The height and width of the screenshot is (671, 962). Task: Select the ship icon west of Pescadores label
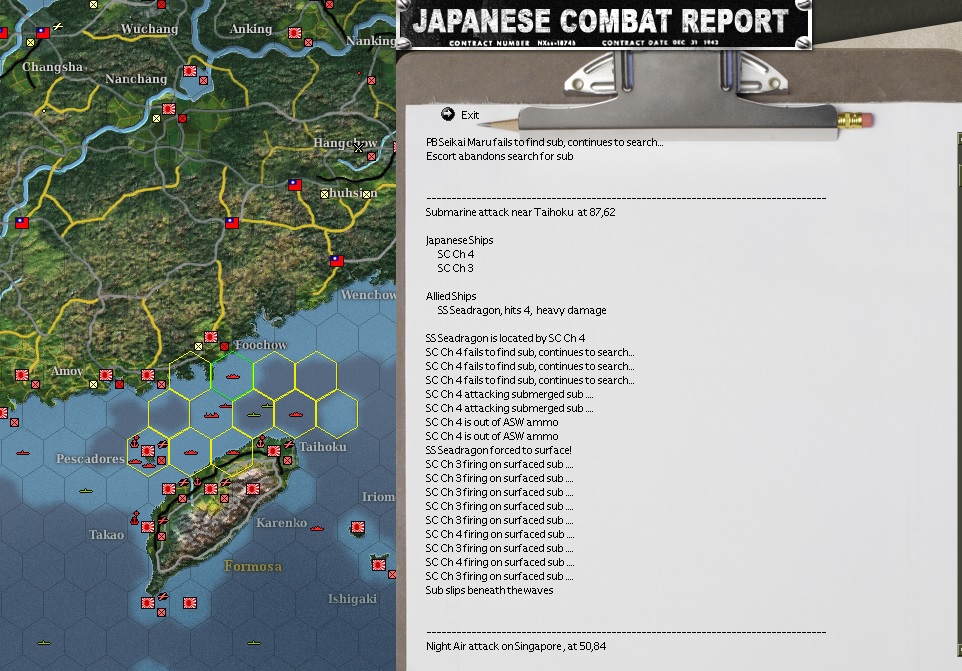(23, 453)
